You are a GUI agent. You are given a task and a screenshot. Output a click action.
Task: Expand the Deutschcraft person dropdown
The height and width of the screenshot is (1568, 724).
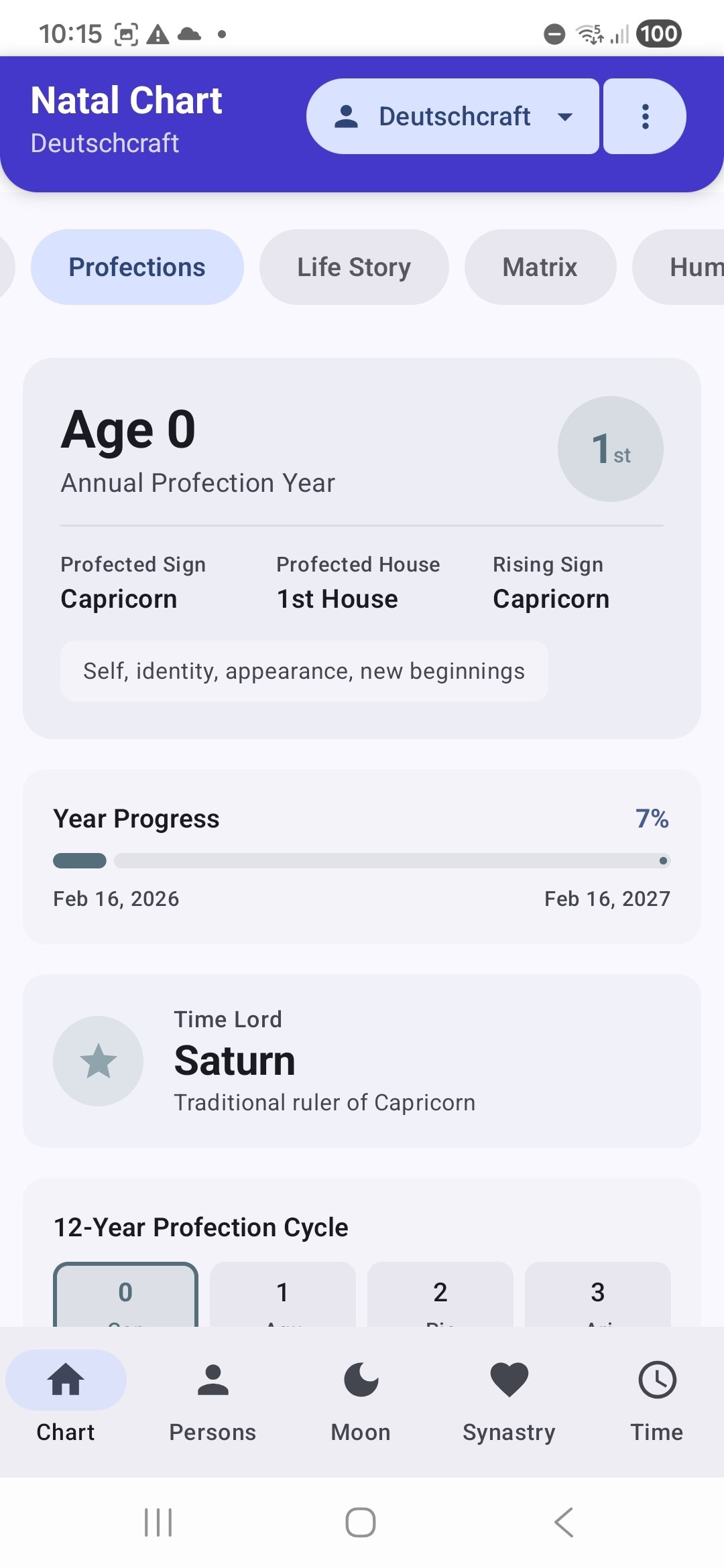(453, 117)
